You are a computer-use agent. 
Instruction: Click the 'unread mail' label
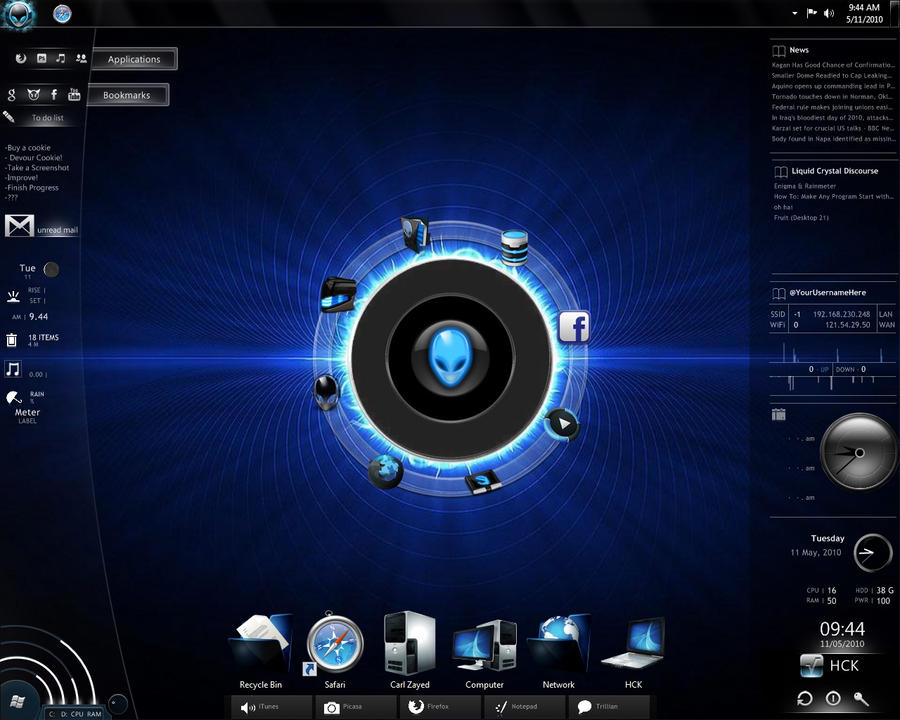[57, 230]
